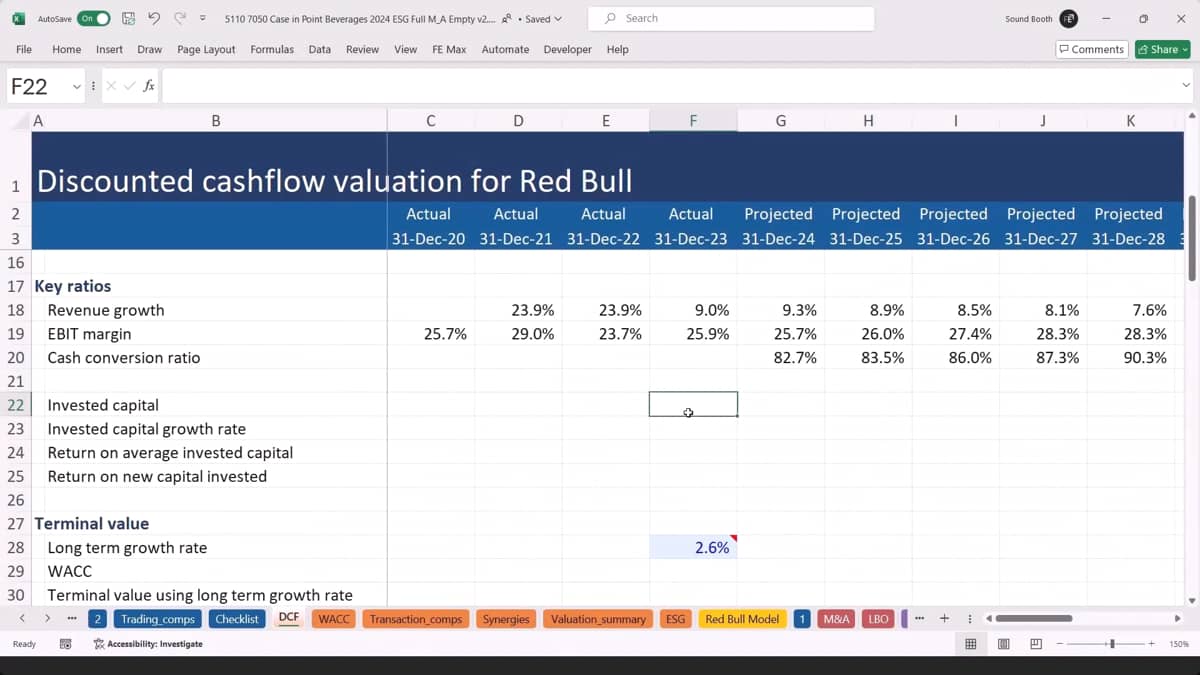Switch to the WACC sheet tab

pyautogui.click(x=334, y=619)
